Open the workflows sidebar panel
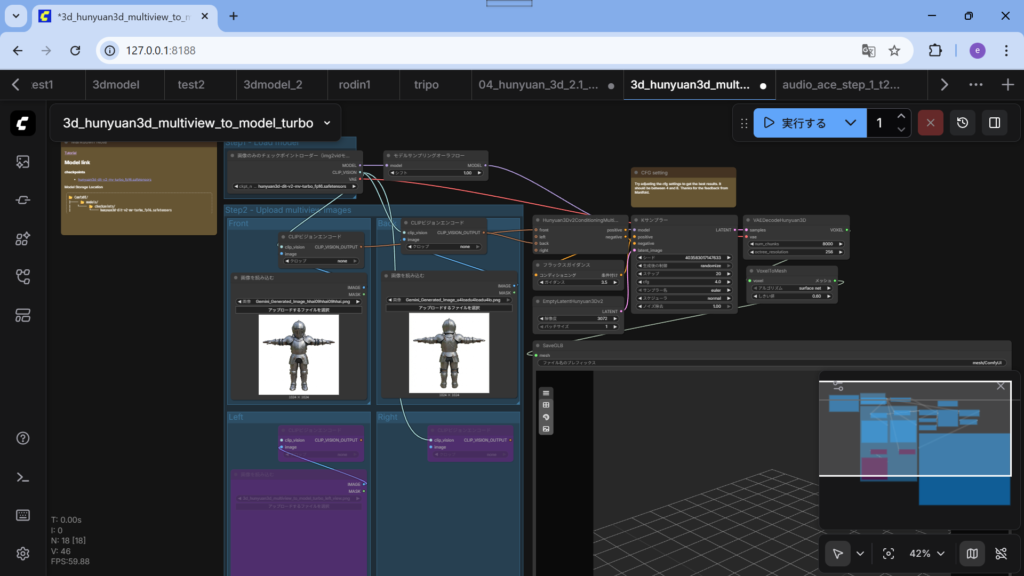1024x576 pixels. point(23,277)
